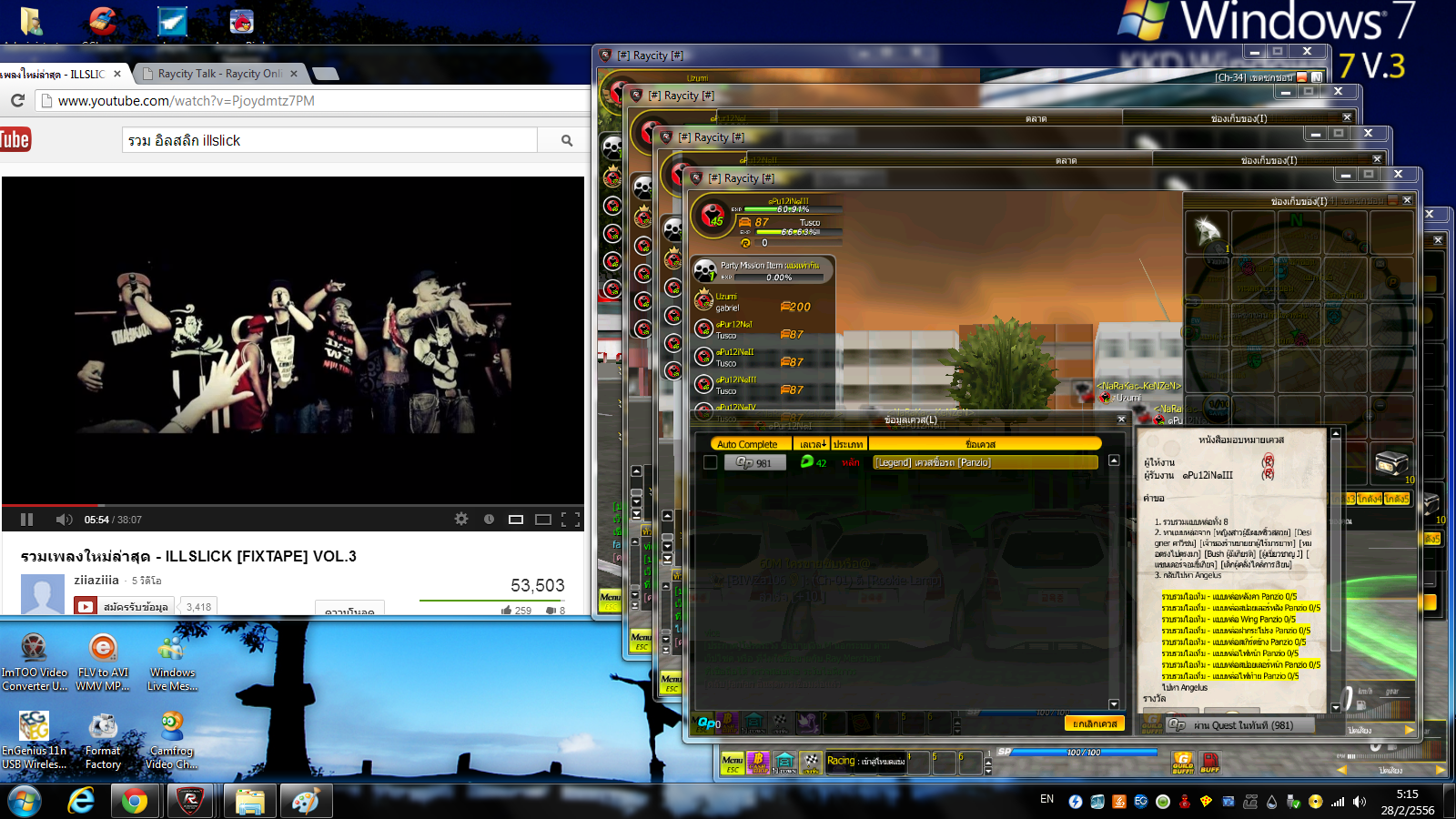Viewport: 1456px width, 819px height.
Task: Click the Watch Later clock icon
Action: click(489, 519)
